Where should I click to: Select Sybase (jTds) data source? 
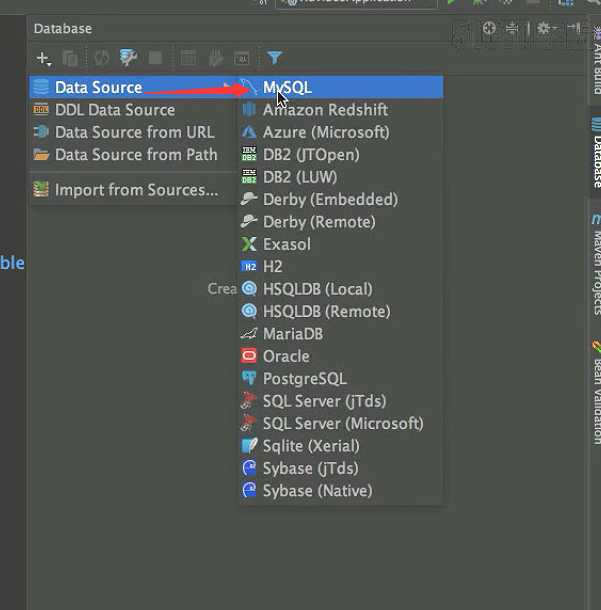pyautogui.click(x=341, y=468)
